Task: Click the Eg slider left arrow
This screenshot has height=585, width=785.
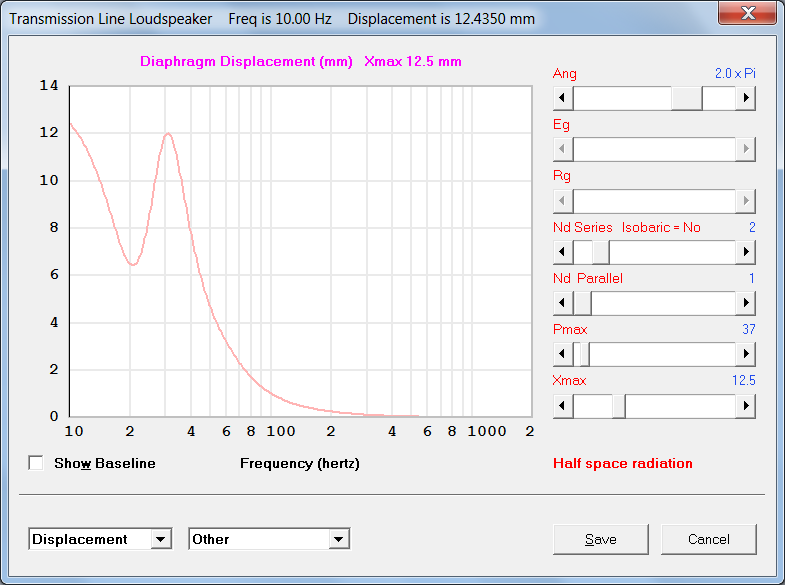Action: click(563, 149)
